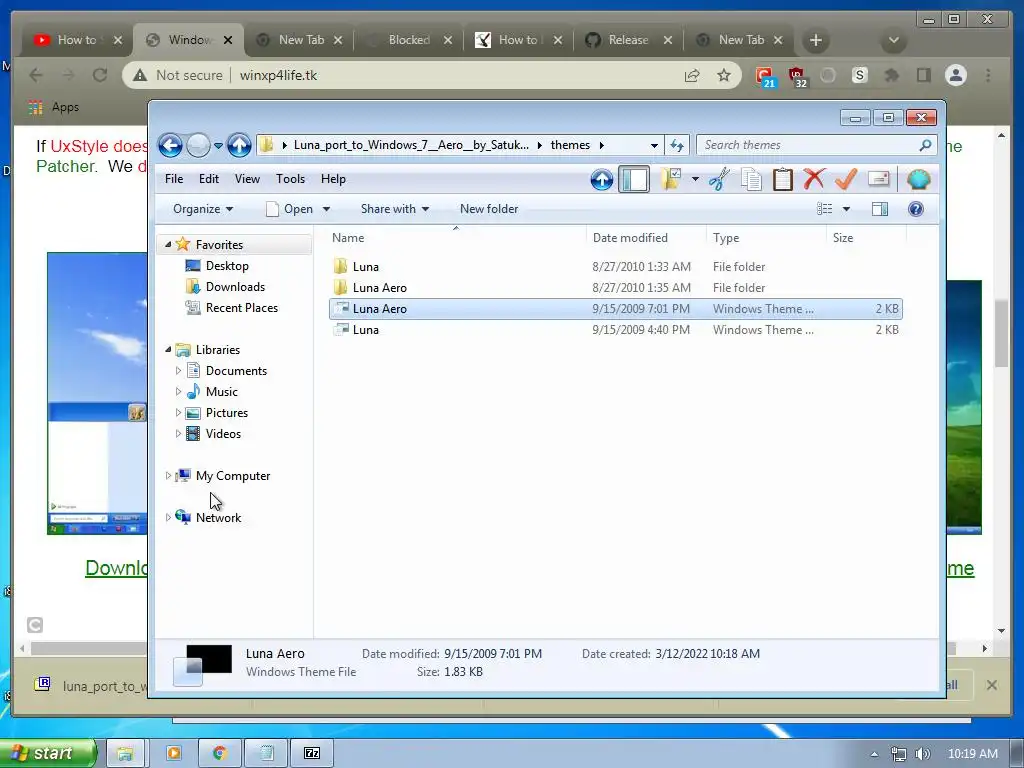Screen dimensions: 1024x768
Task: Sort by the Type column header
Action: pos(766,238)
